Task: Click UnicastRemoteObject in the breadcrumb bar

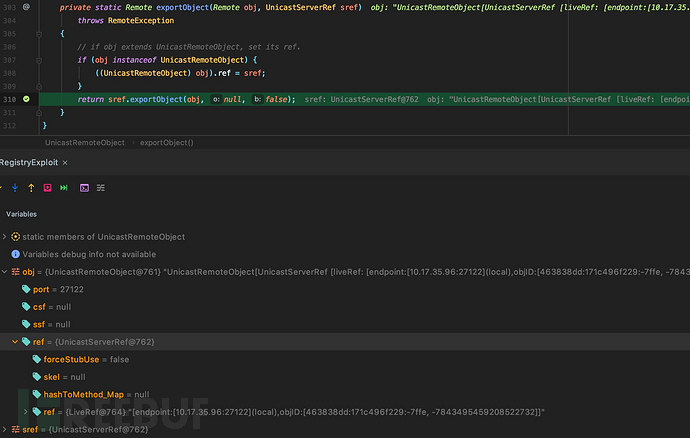Action: click(x=84, y=143)
